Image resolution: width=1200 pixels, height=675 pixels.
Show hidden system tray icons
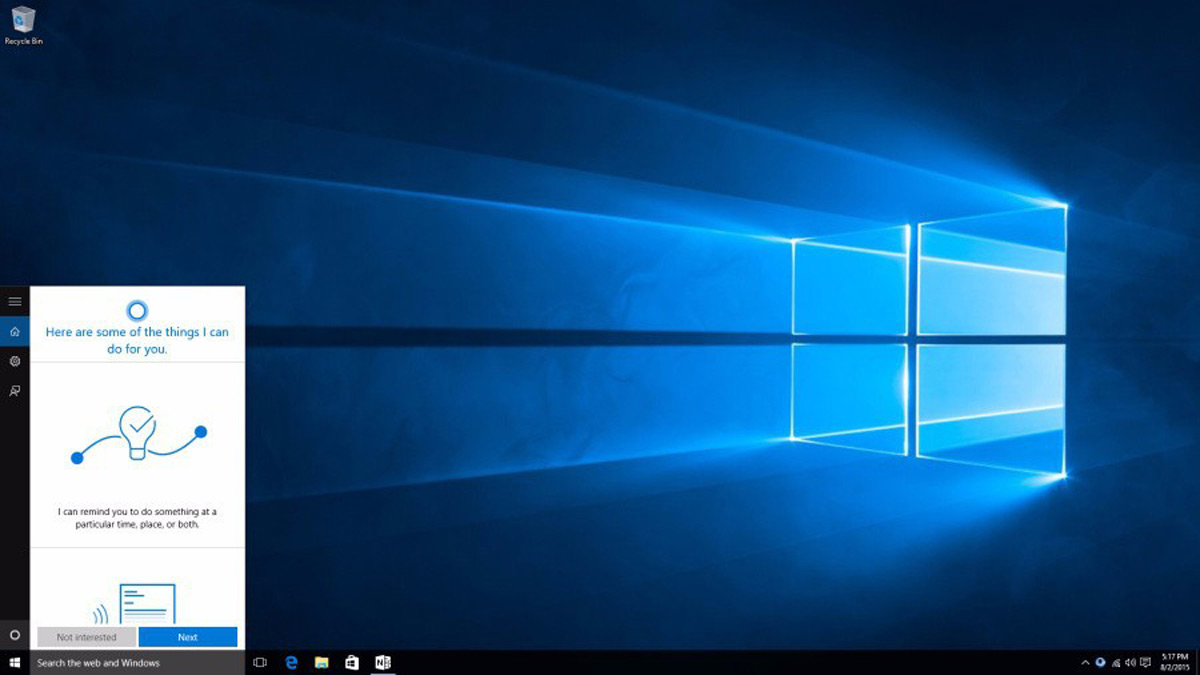click(x=1086, y=663)
